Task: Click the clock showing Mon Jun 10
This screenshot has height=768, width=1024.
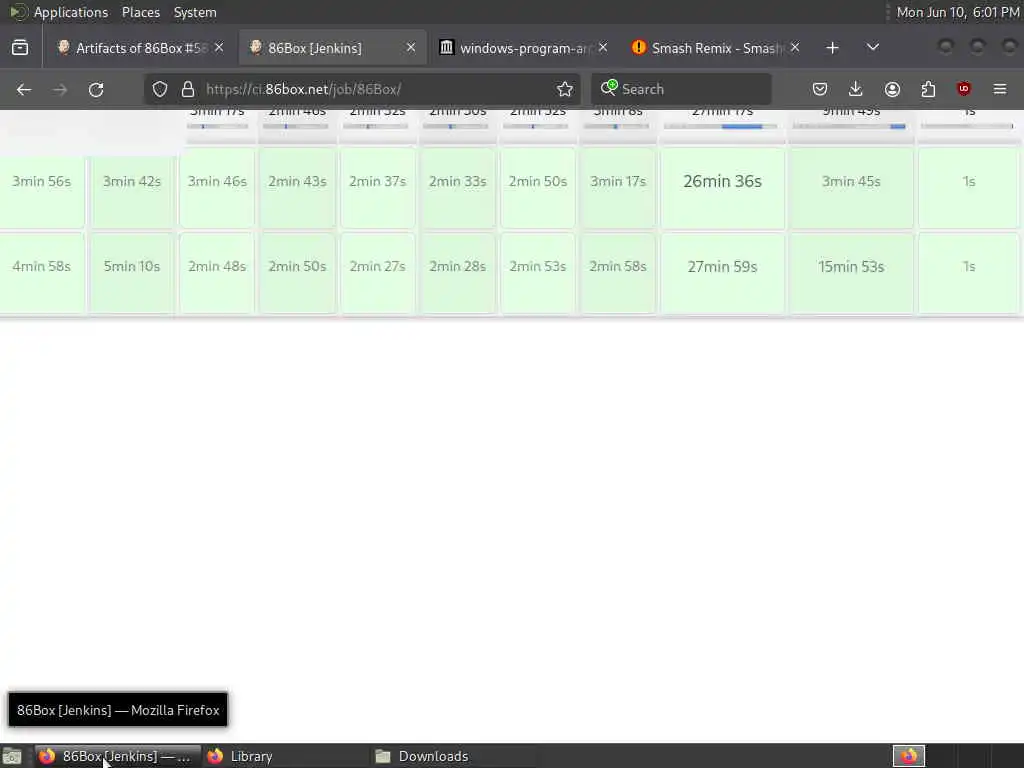Action: coord(957,12)
